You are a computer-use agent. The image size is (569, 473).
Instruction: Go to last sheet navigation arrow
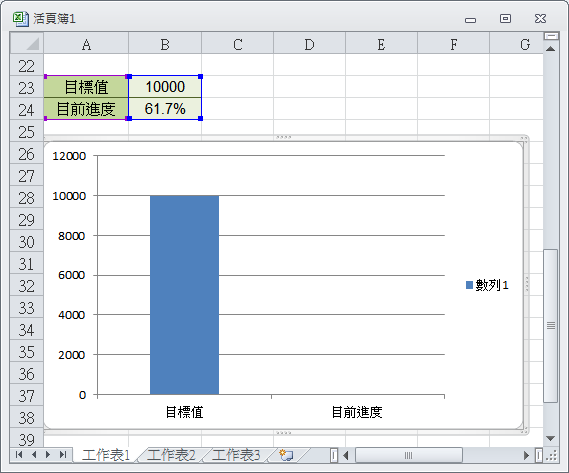click(x=63, y=454)
